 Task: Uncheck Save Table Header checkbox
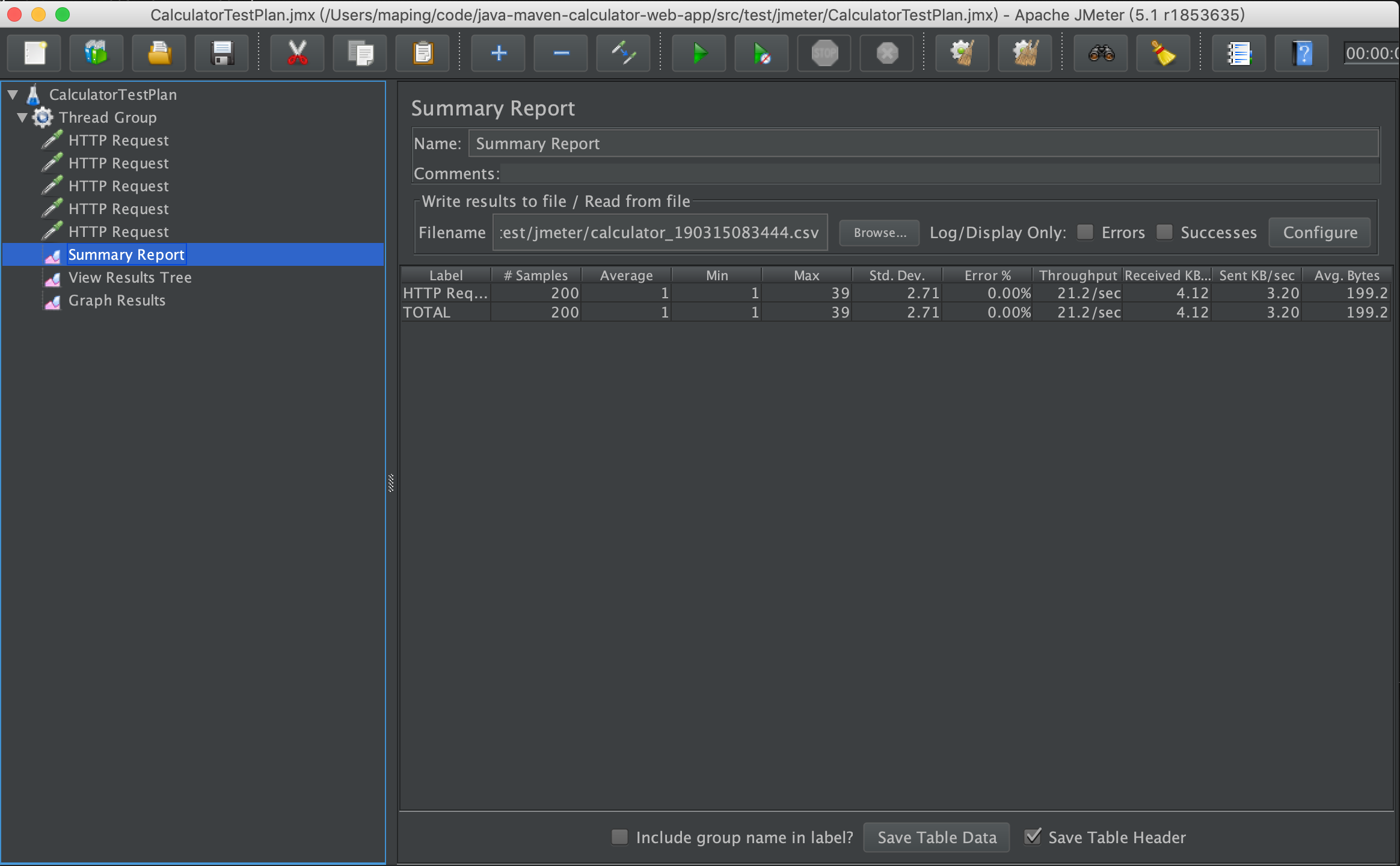[1033, 837]
